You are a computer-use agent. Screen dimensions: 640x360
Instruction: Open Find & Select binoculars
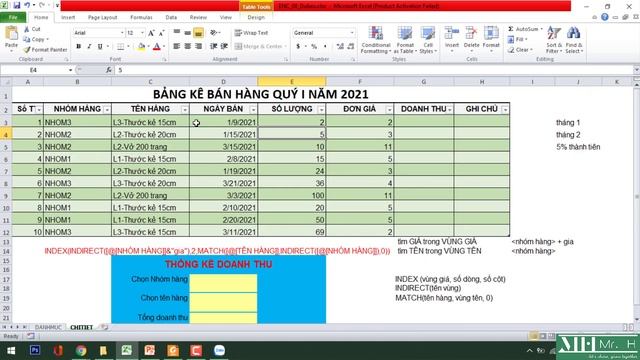[574, 40]
